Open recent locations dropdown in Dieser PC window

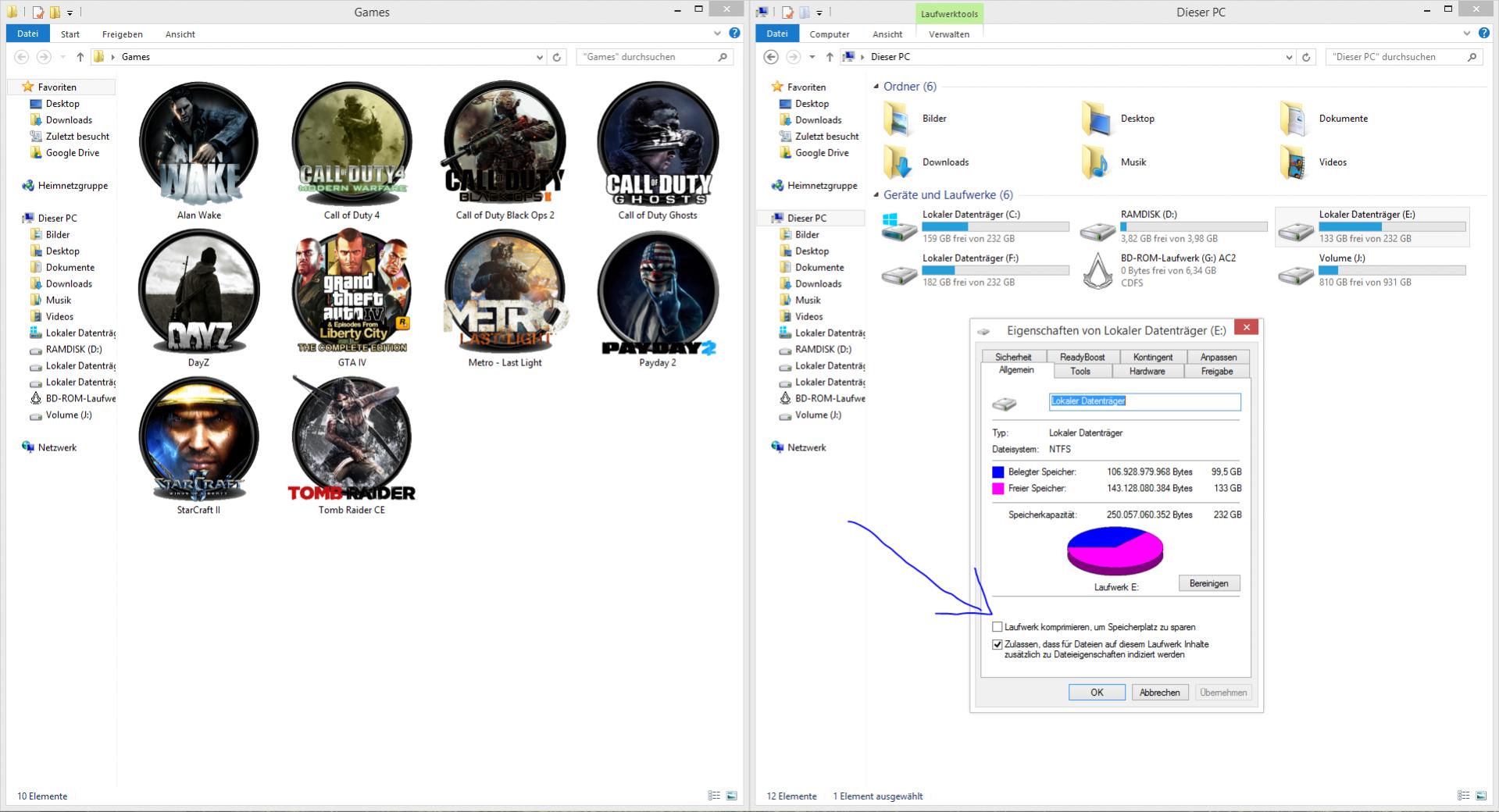click(812, 57)
